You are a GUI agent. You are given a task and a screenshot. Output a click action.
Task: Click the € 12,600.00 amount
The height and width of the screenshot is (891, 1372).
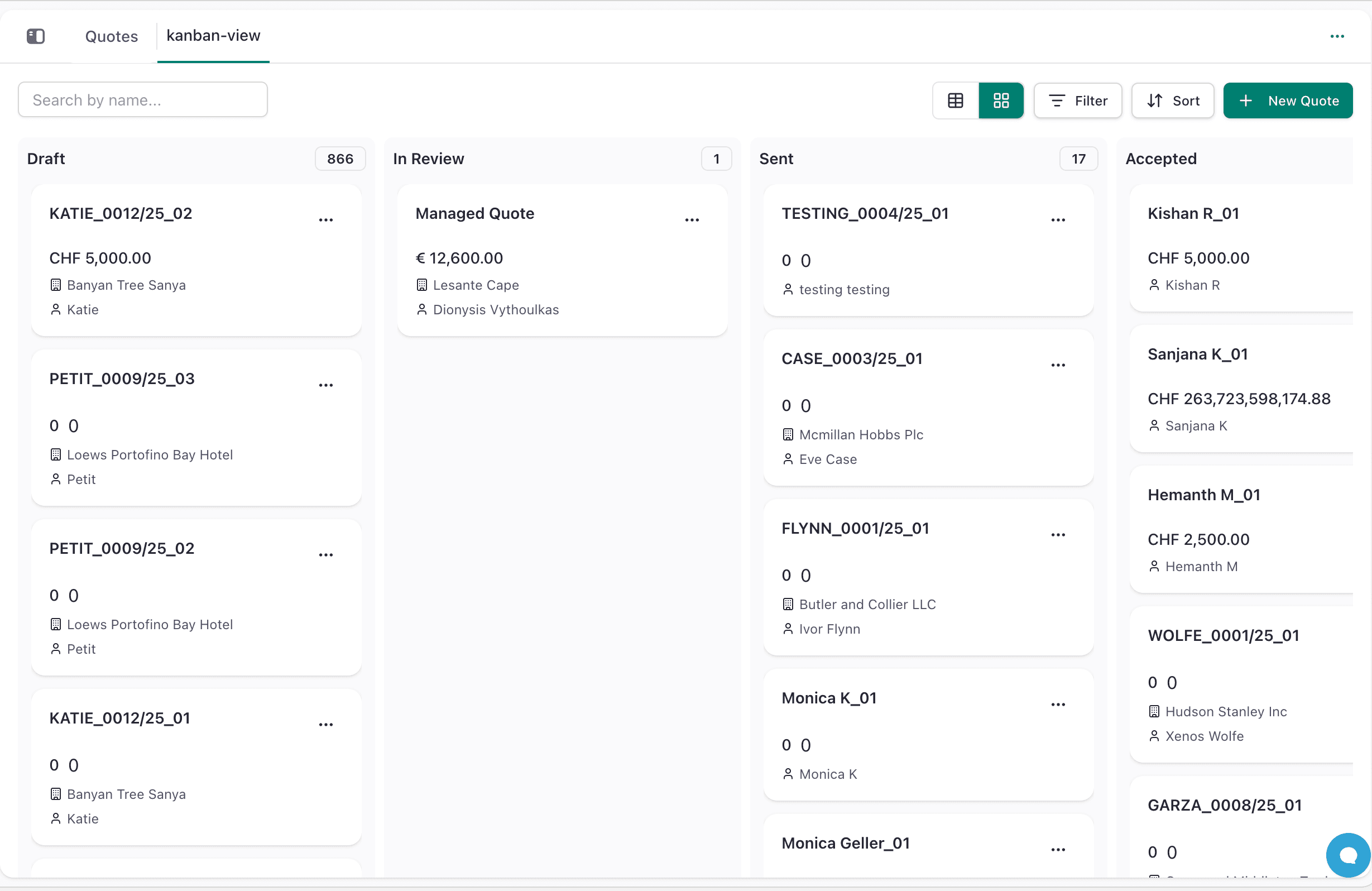click(459, 258)
